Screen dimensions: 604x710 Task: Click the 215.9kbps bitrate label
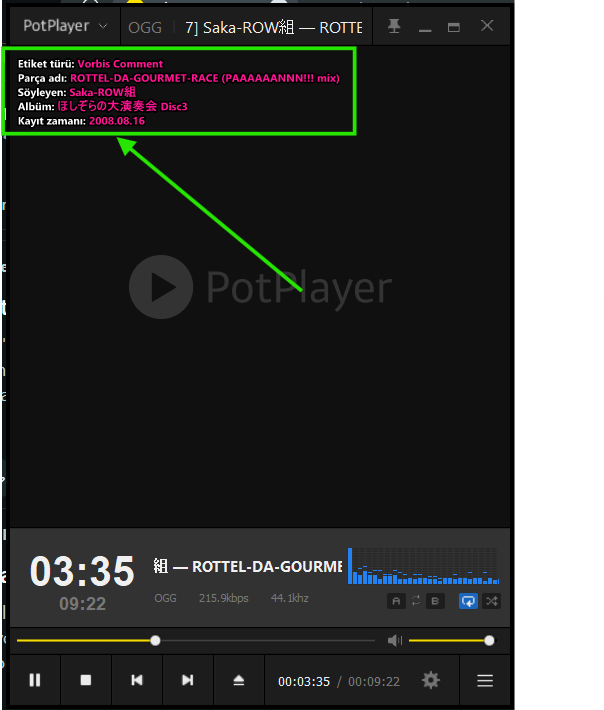224,598
